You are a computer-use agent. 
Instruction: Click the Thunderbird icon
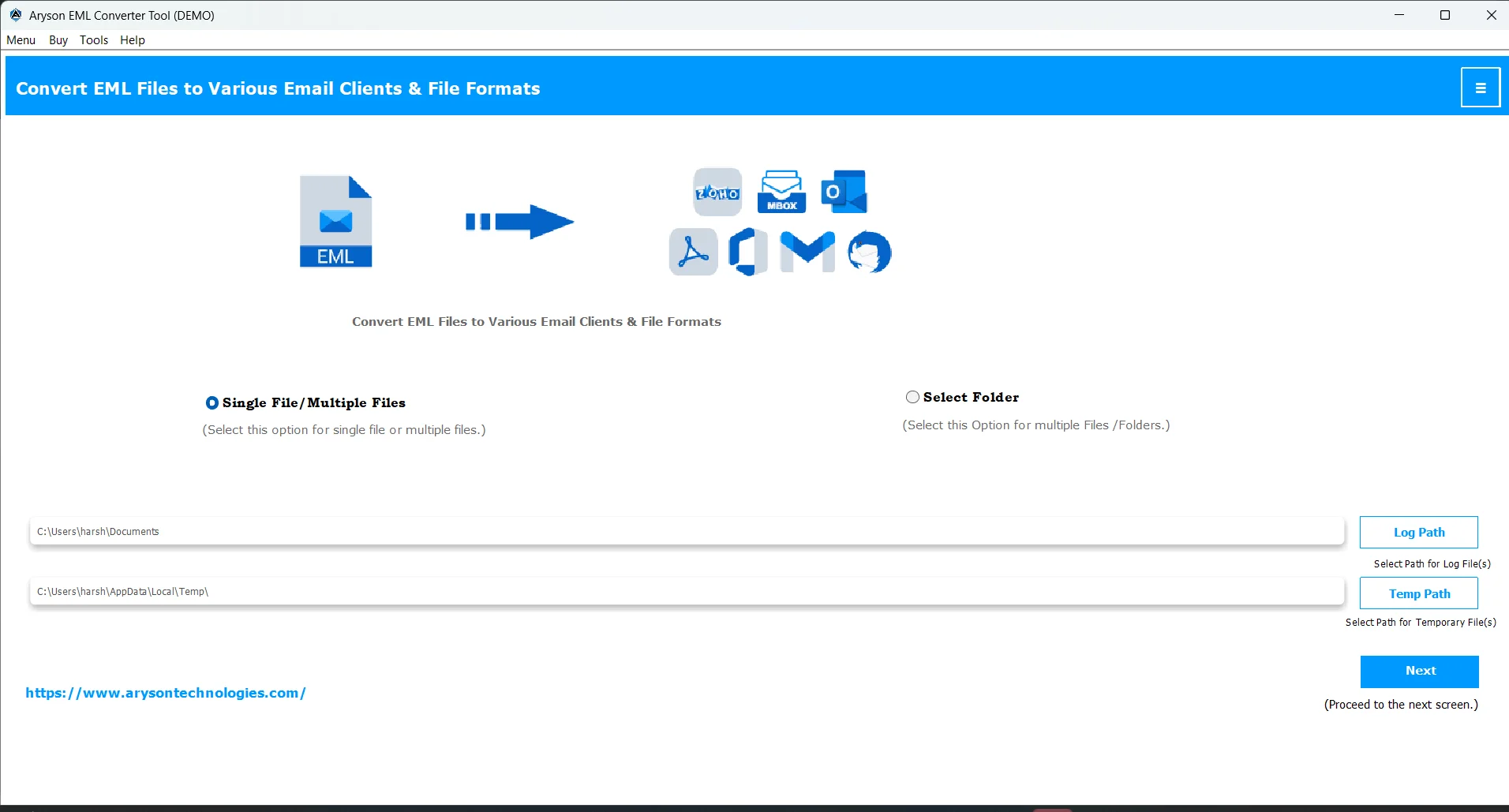869,252
